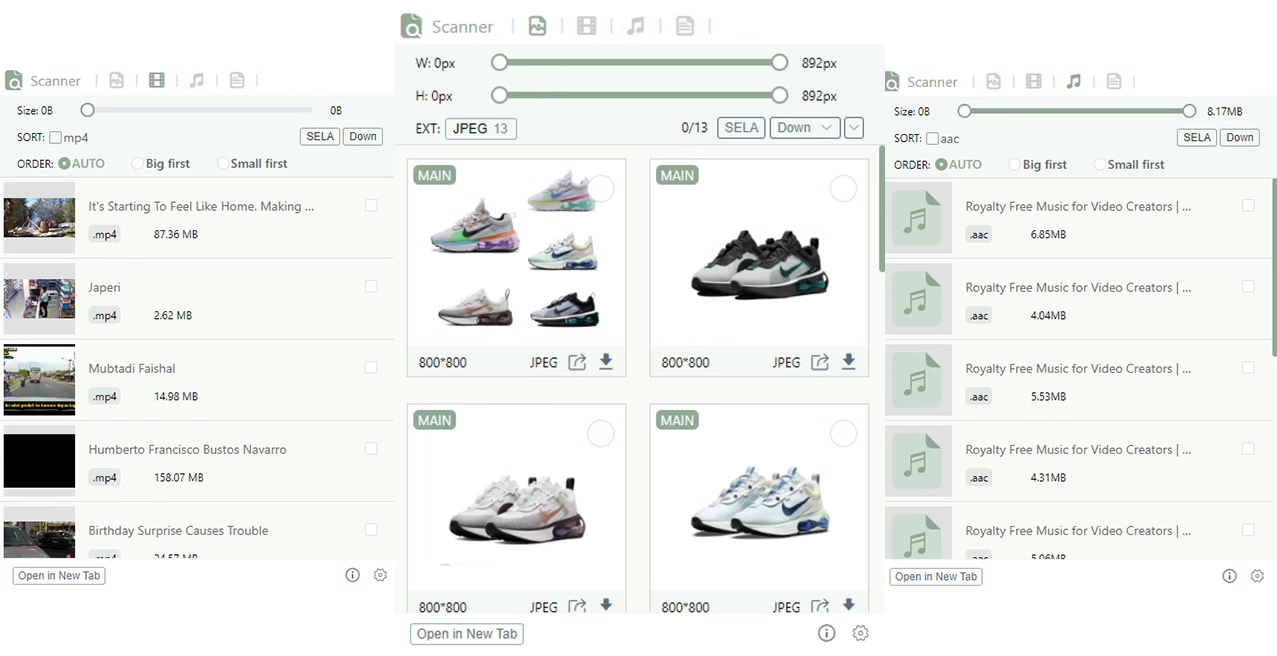Open the white and blue sneaker image externally
Viewport: 1277px width, 656px height.
click(x=820, y=605)
